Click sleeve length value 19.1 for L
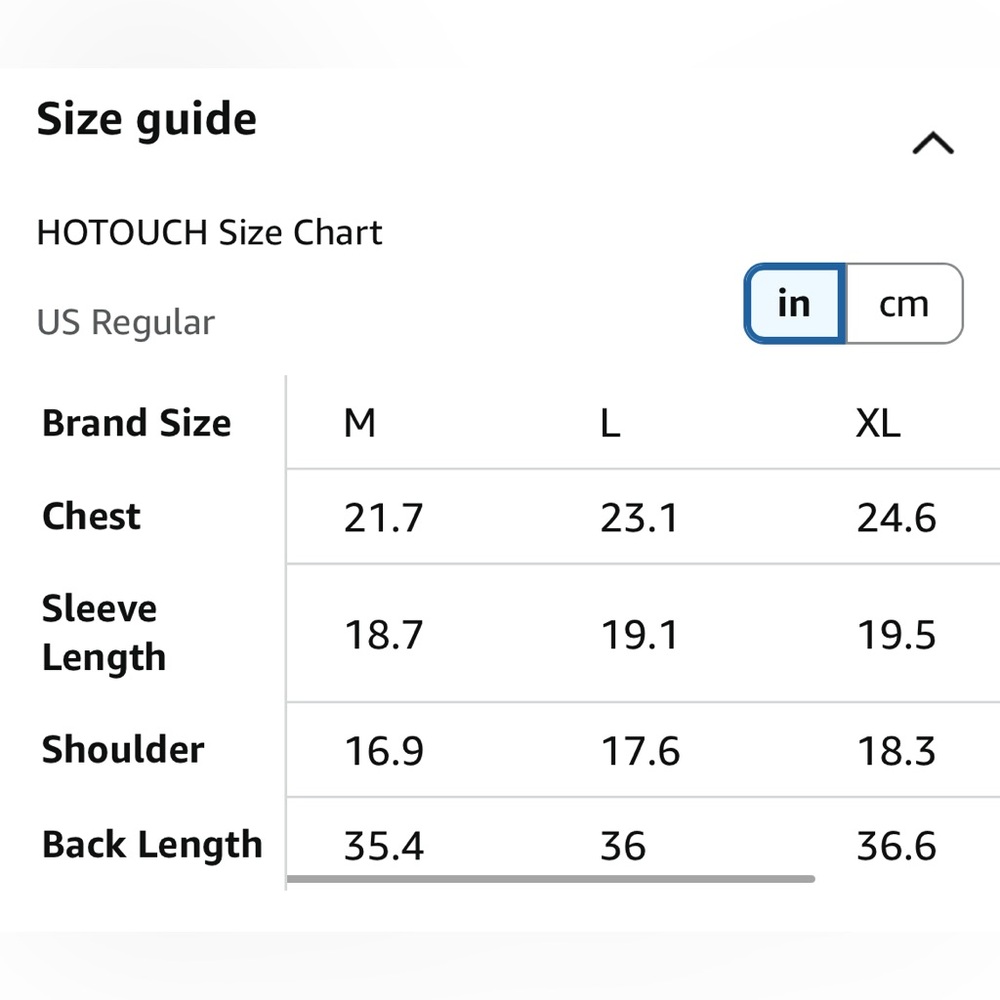 [x=639, y=635]
